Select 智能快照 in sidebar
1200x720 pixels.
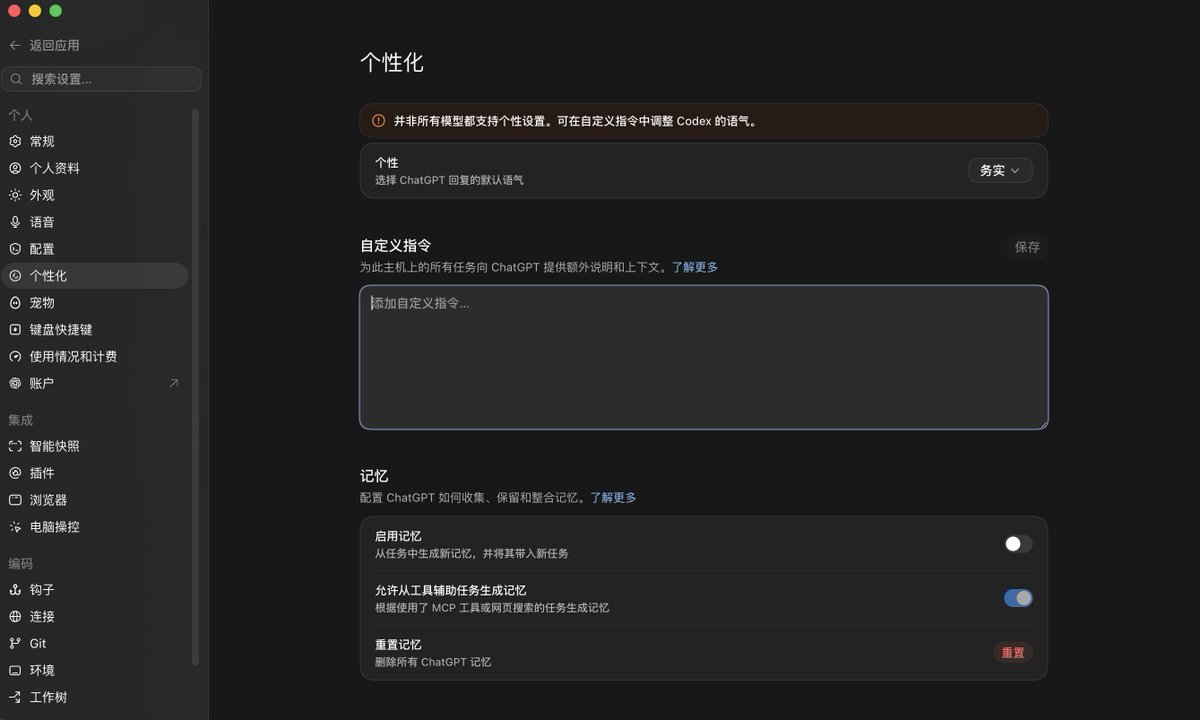(x=94, y=446)
